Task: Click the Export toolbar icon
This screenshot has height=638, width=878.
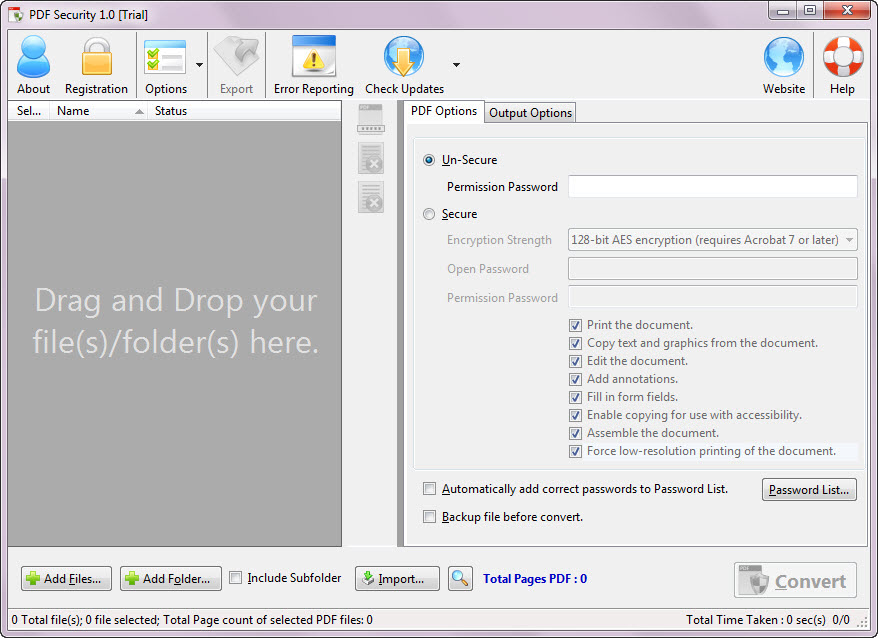Action: (x=236, y=64)
